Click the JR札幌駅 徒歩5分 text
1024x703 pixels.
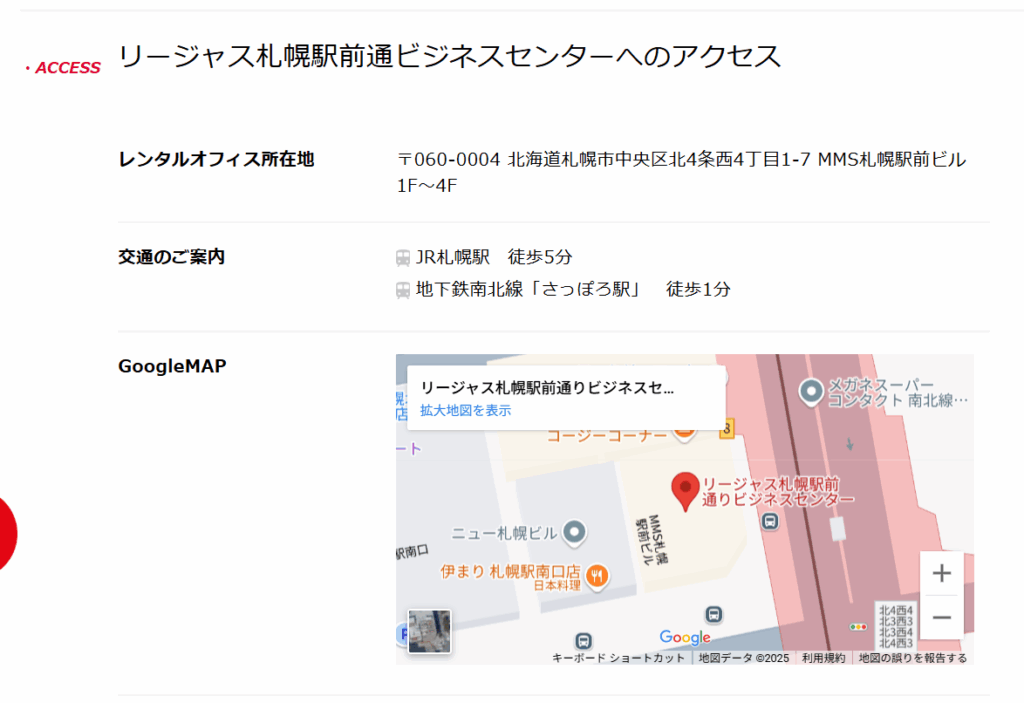[x=494, y=257]
